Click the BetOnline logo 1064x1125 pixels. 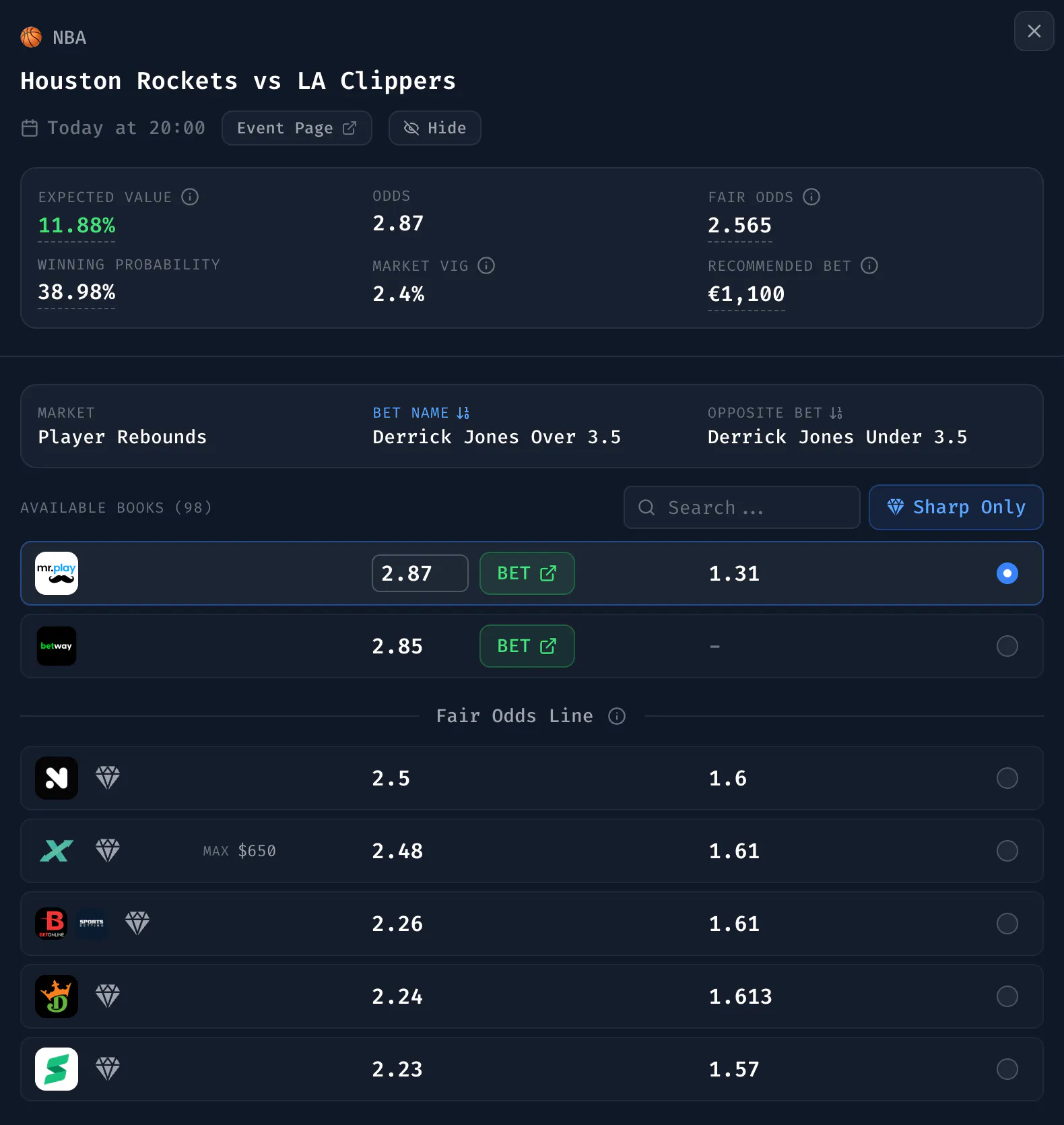(x=51, y=924)
